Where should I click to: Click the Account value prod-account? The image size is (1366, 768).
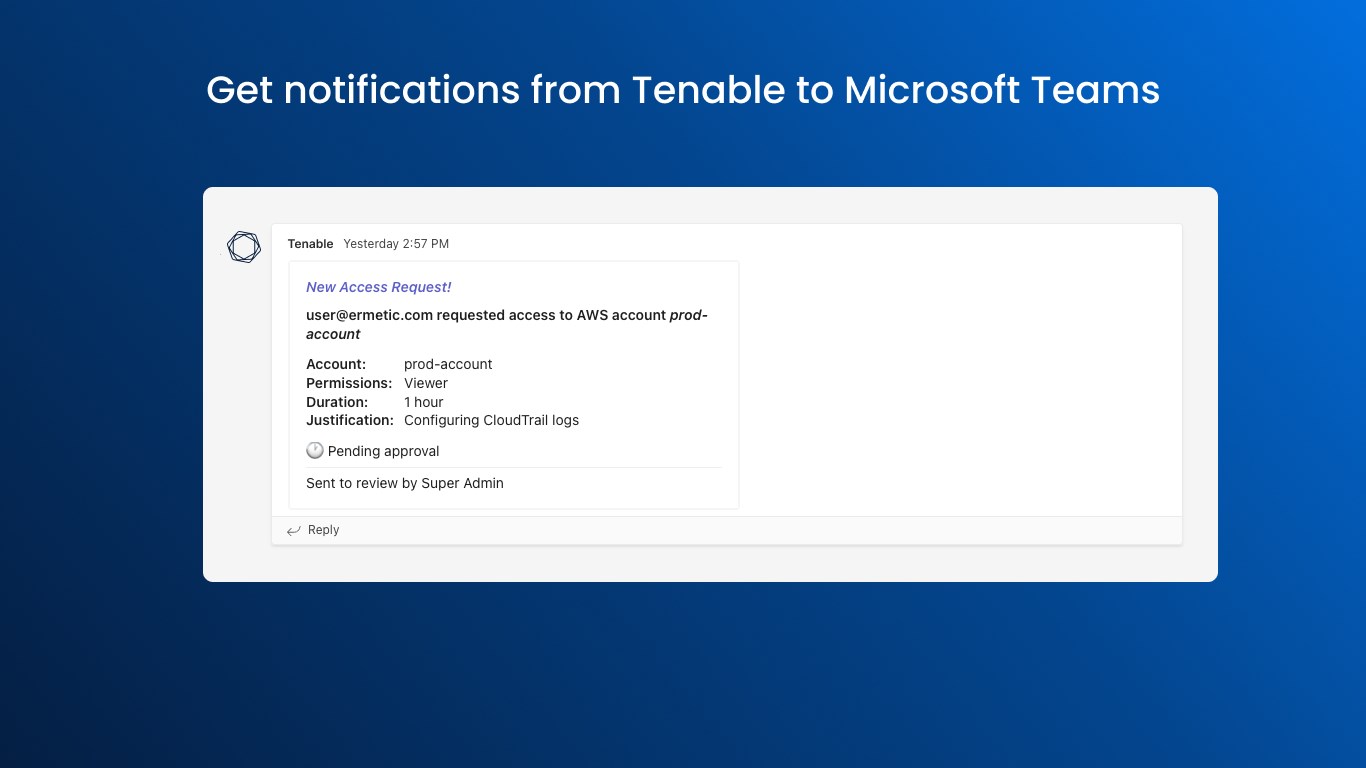[x=448, y=364]
